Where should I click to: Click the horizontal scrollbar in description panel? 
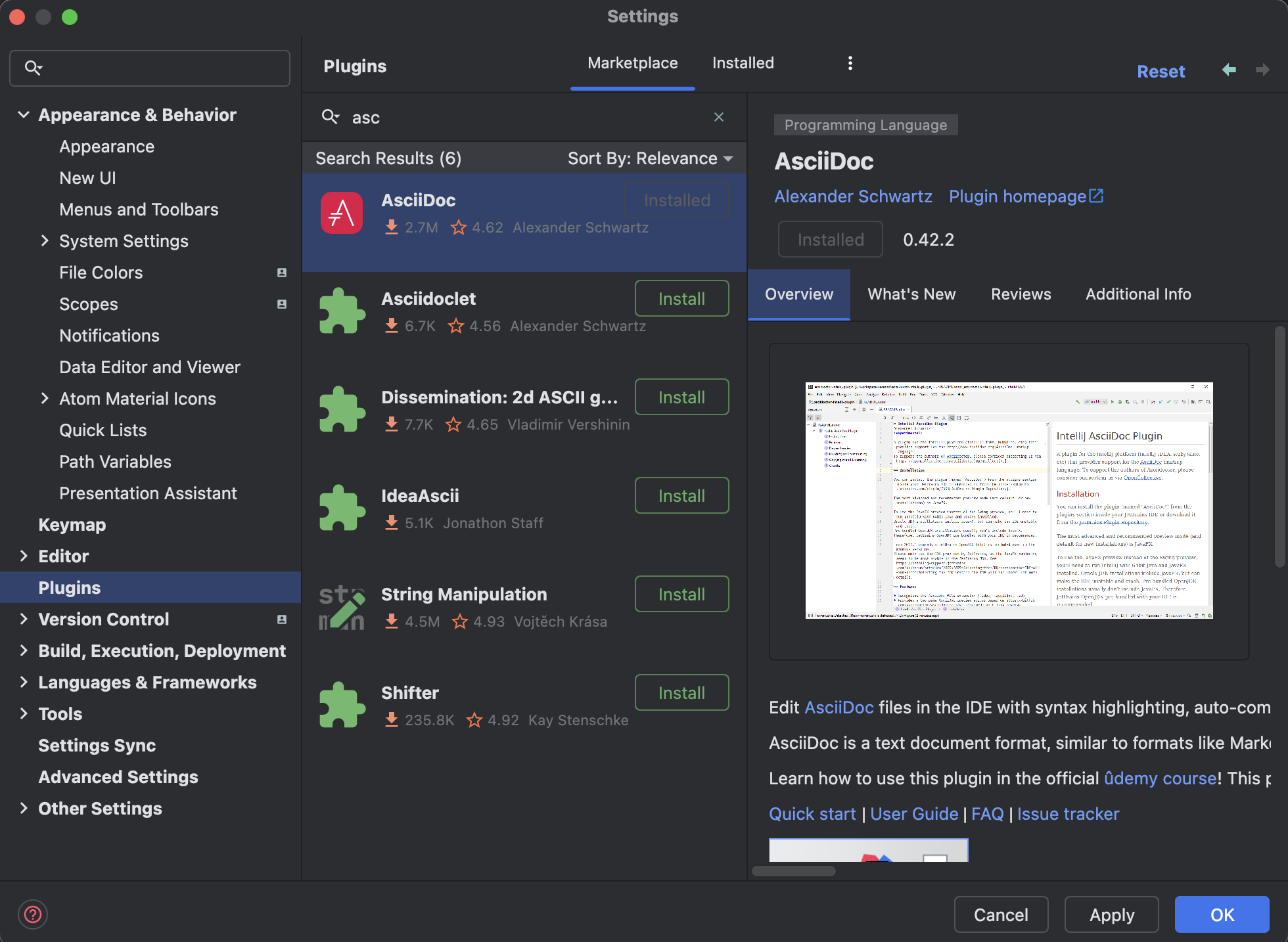pos(793,871)
